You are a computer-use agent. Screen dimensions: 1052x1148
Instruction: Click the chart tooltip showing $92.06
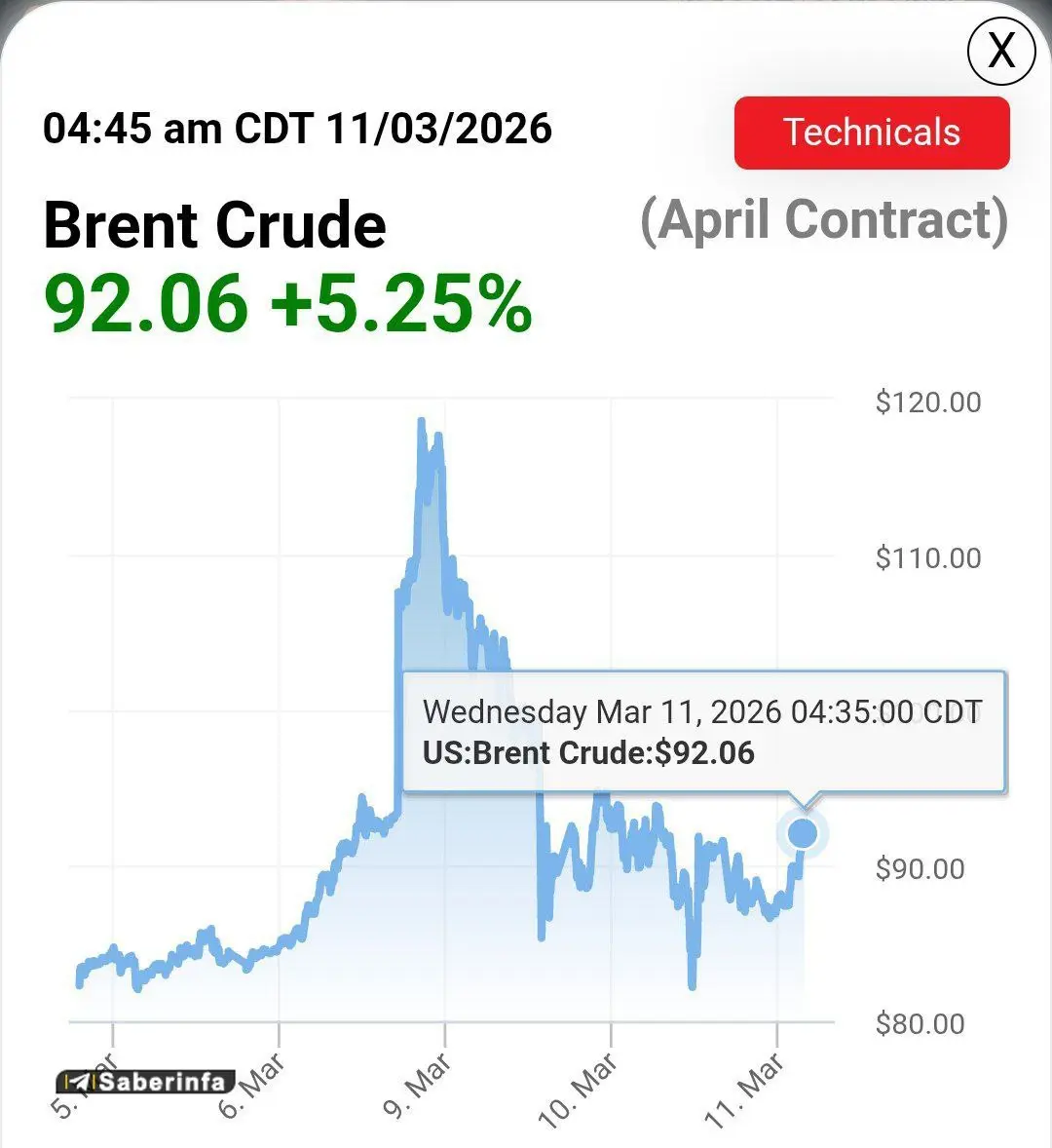703,733
